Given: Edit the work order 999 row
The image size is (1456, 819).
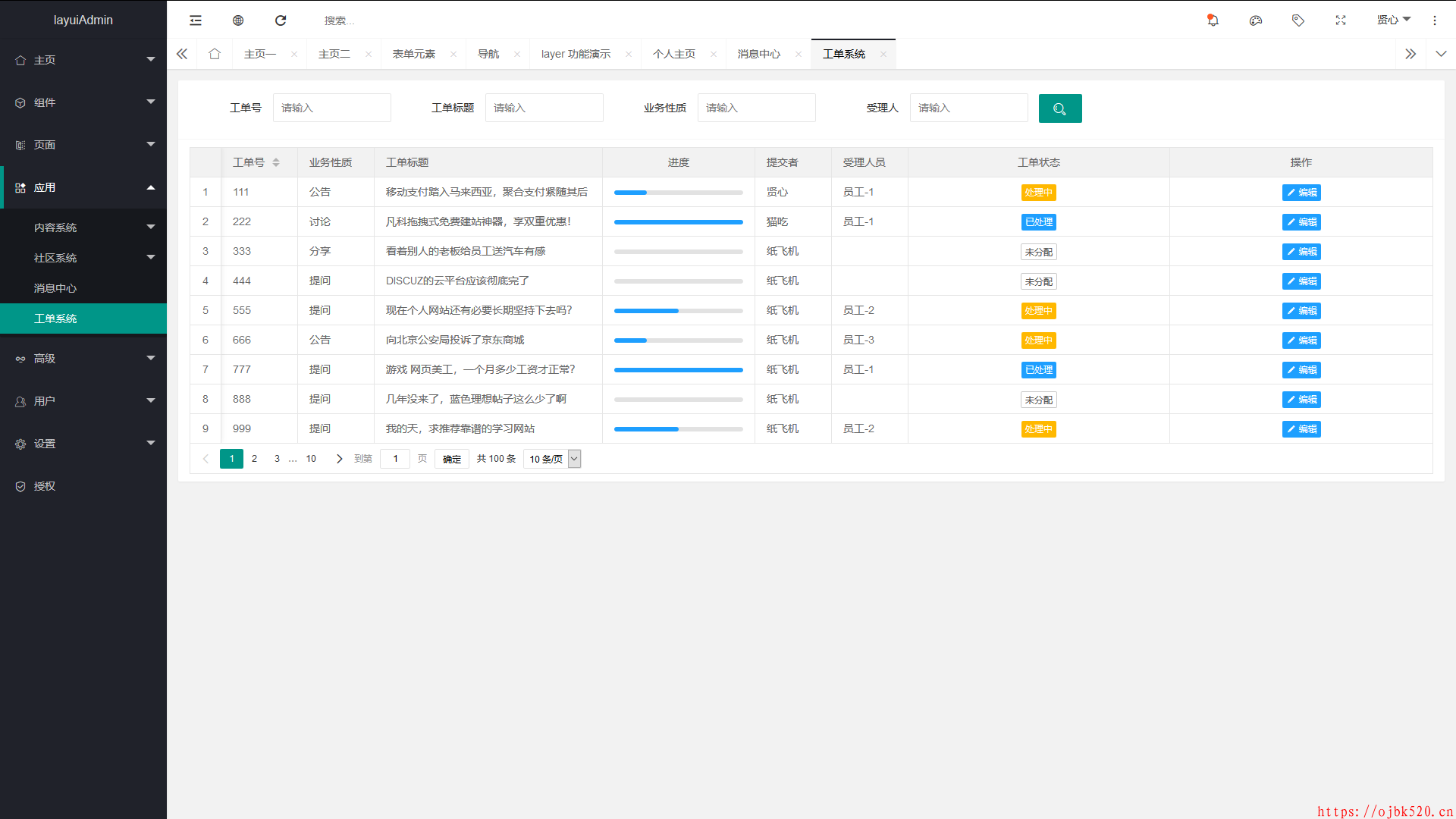Looking at the screenshot, I should pos(1301,429).
